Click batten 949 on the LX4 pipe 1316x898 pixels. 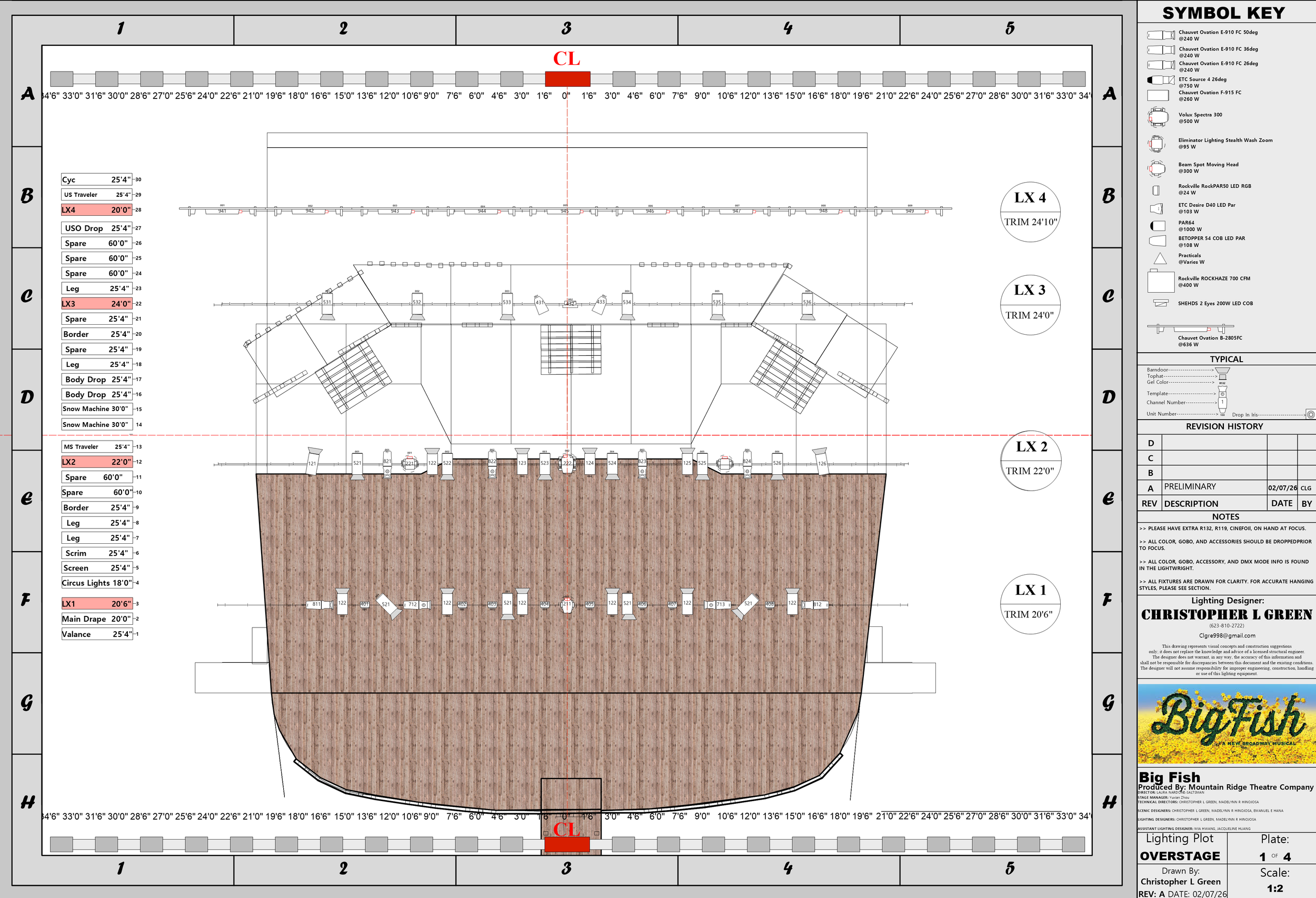pos(909,211)
